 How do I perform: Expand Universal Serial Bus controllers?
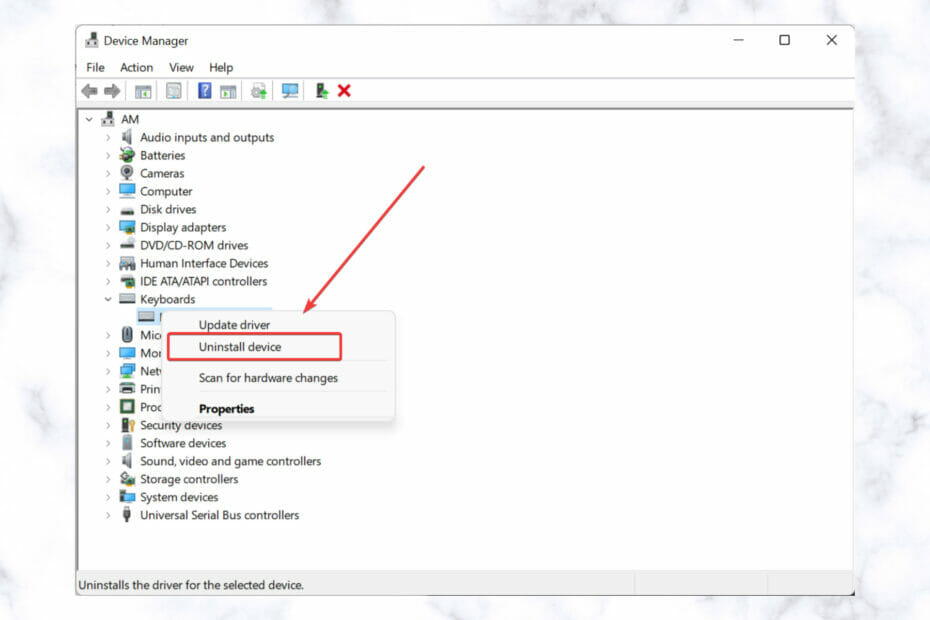[x=108, y=515]
